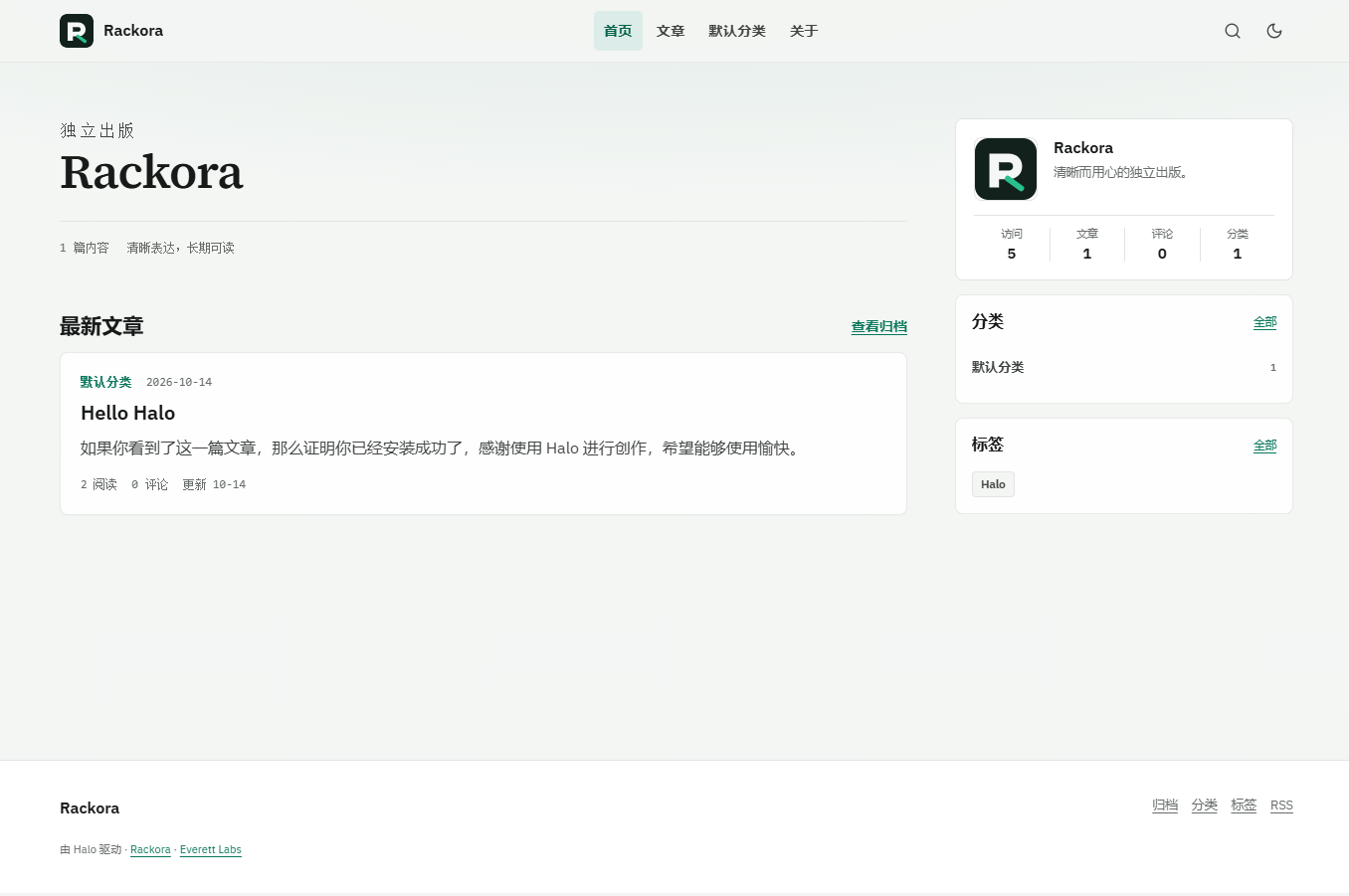Viewport: 1349px width, 896px height.
Task: Open the RSS footer link
Action: pyautogui.click(x=1281, y=806)
